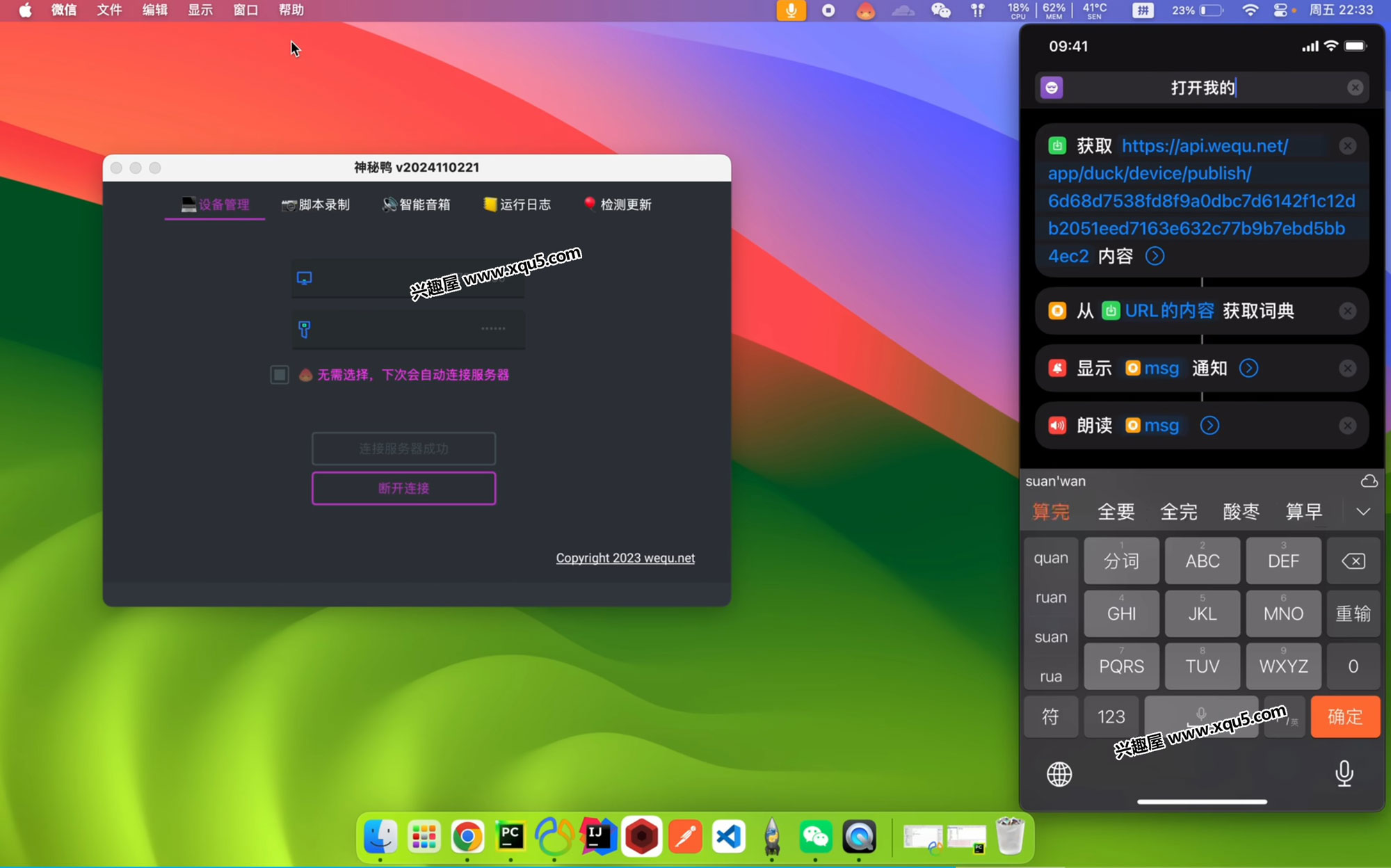Image resolution: width=1391 pixels, height=868 pixels.
Task: Click the 断开连接 button
Action: point(403,488)
